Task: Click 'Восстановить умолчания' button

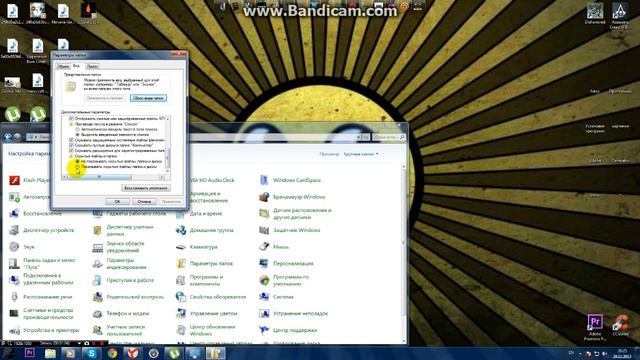Action: point(146,188)
